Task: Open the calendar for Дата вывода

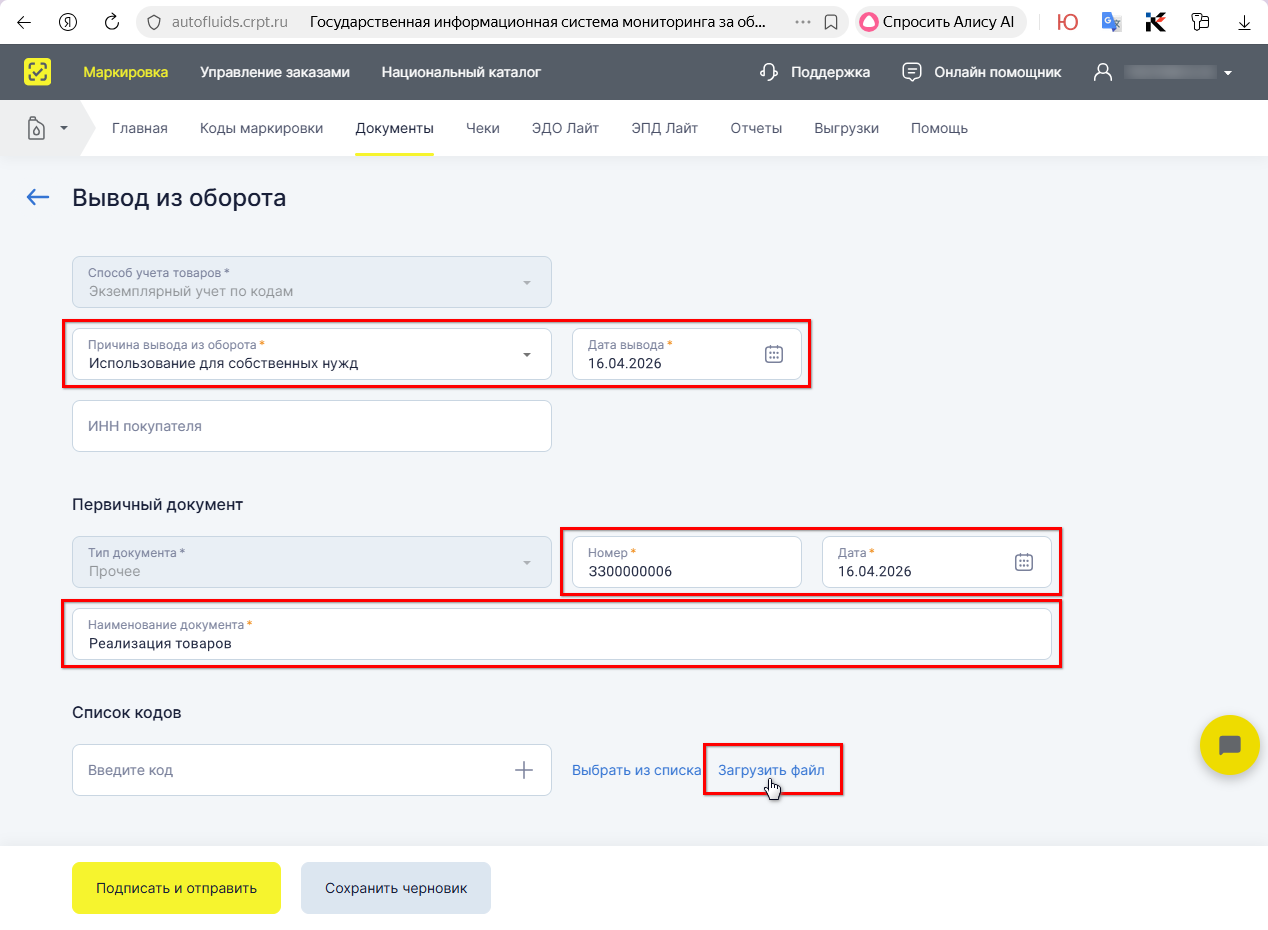Action: click(773, 354)
